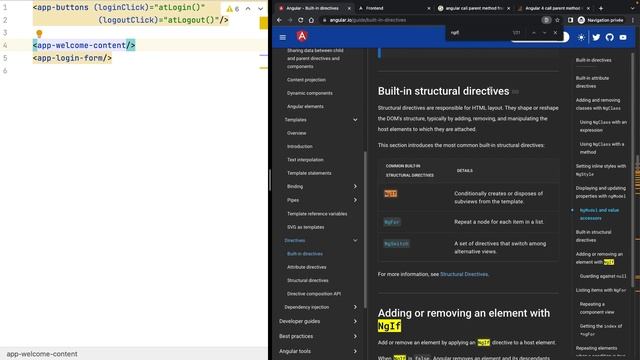Image resolution: width=640 pixels, height=360 pixels.
Task: Click the find-in-page search field
Action: (478, 33)
